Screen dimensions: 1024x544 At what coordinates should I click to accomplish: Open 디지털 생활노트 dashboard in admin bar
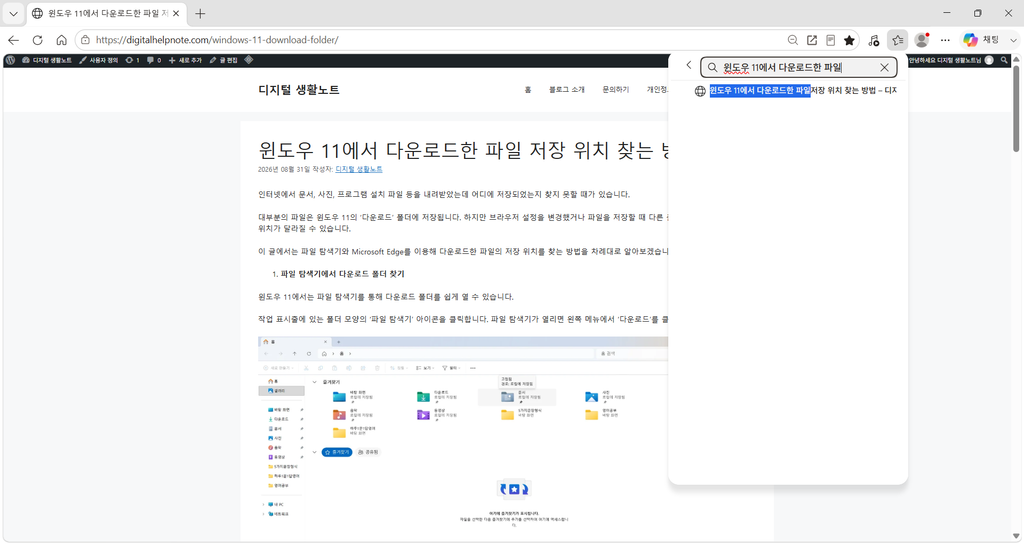[47, 60]
